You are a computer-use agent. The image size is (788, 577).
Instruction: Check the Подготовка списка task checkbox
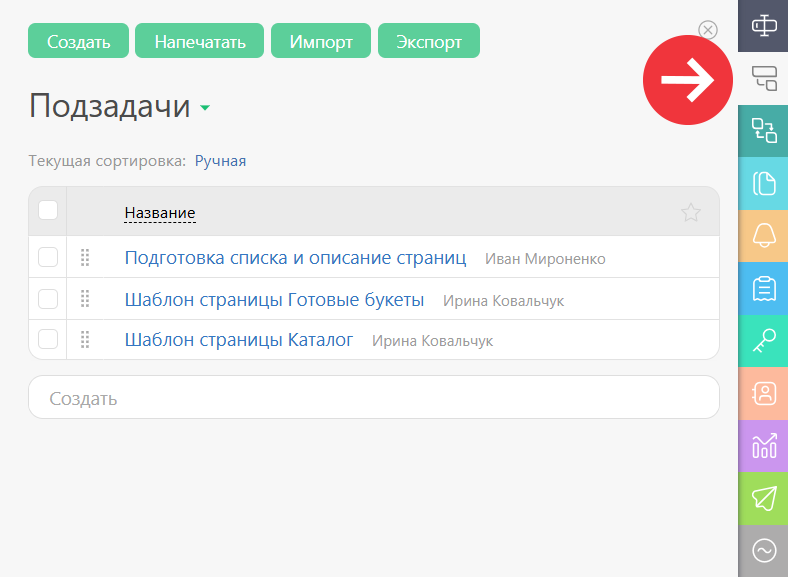(48, 257)
